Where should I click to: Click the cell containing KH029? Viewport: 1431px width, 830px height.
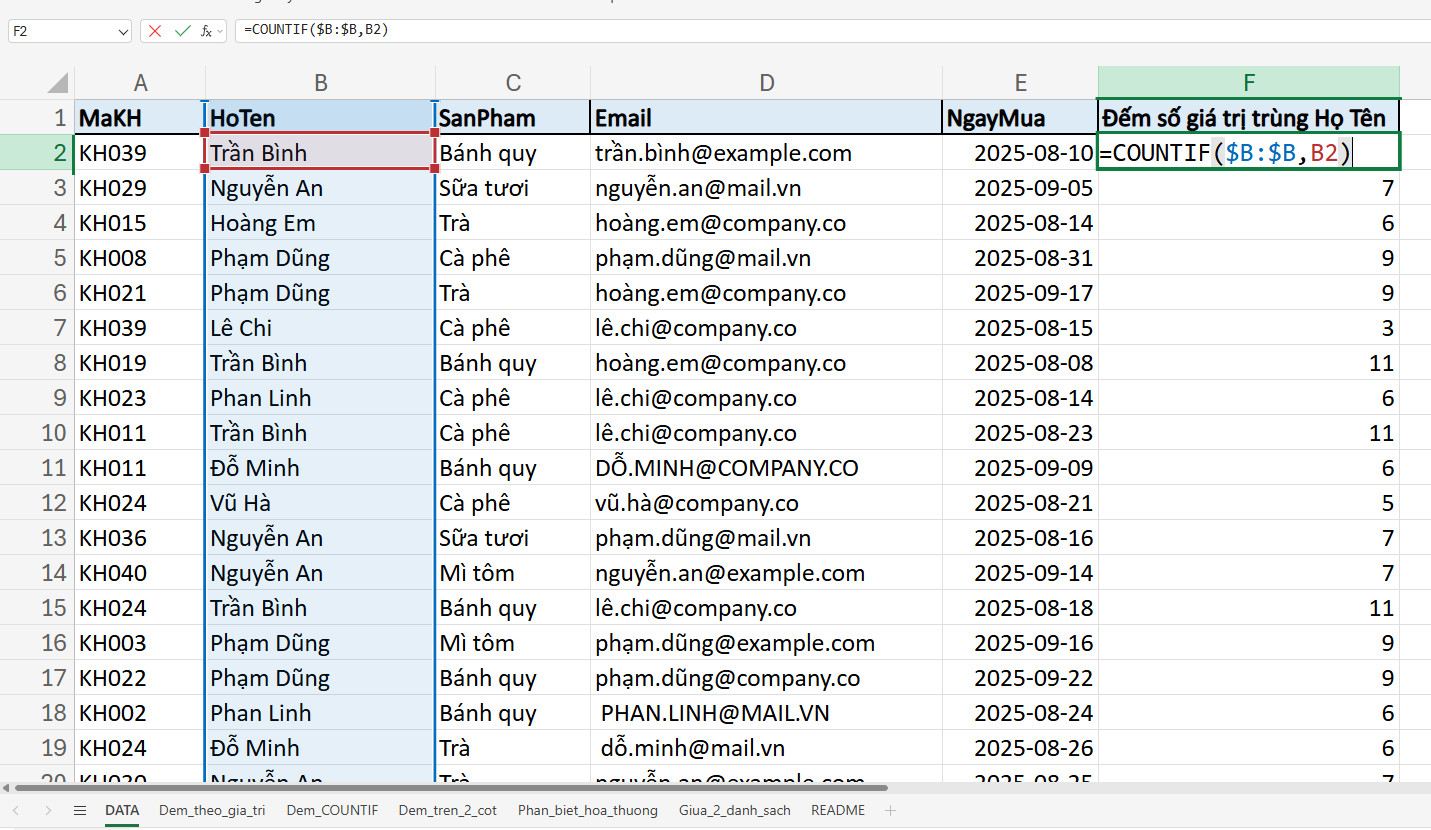tap(140, 188)
